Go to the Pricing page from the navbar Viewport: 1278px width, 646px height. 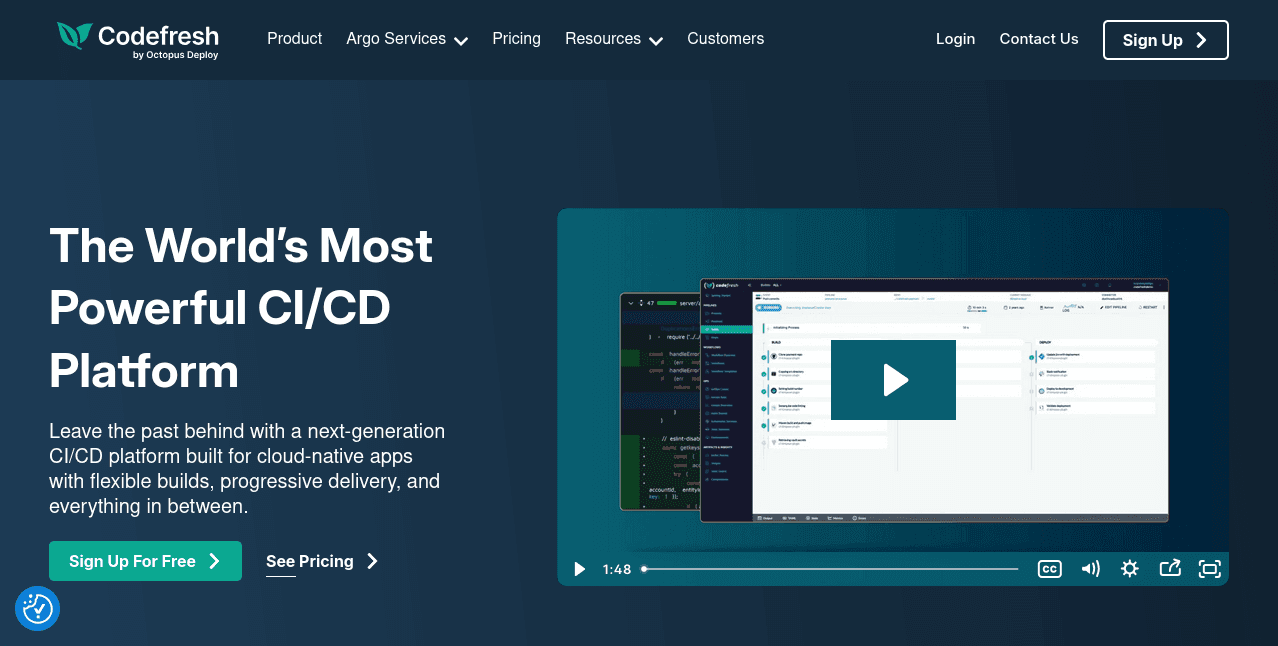click(516, 39)
